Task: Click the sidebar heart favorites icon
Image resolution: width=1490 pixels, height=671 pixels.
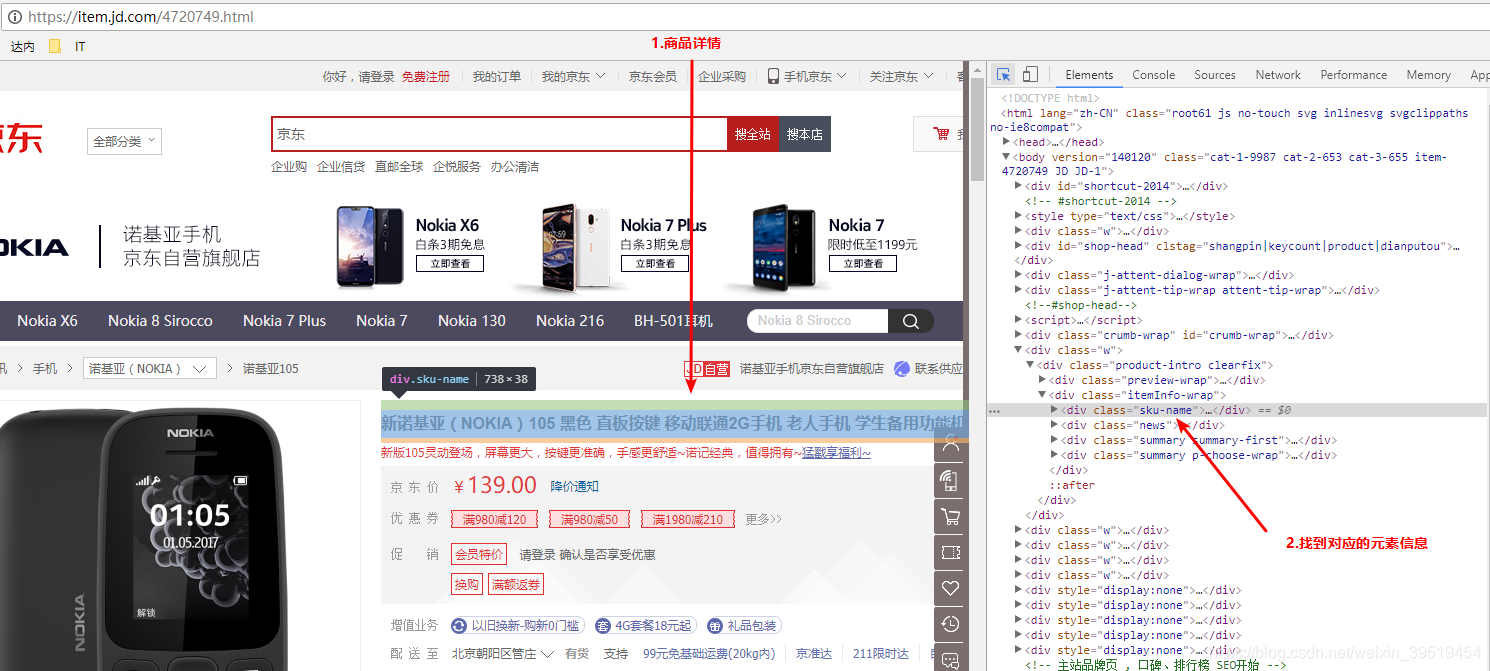Action: pos(950,588)
